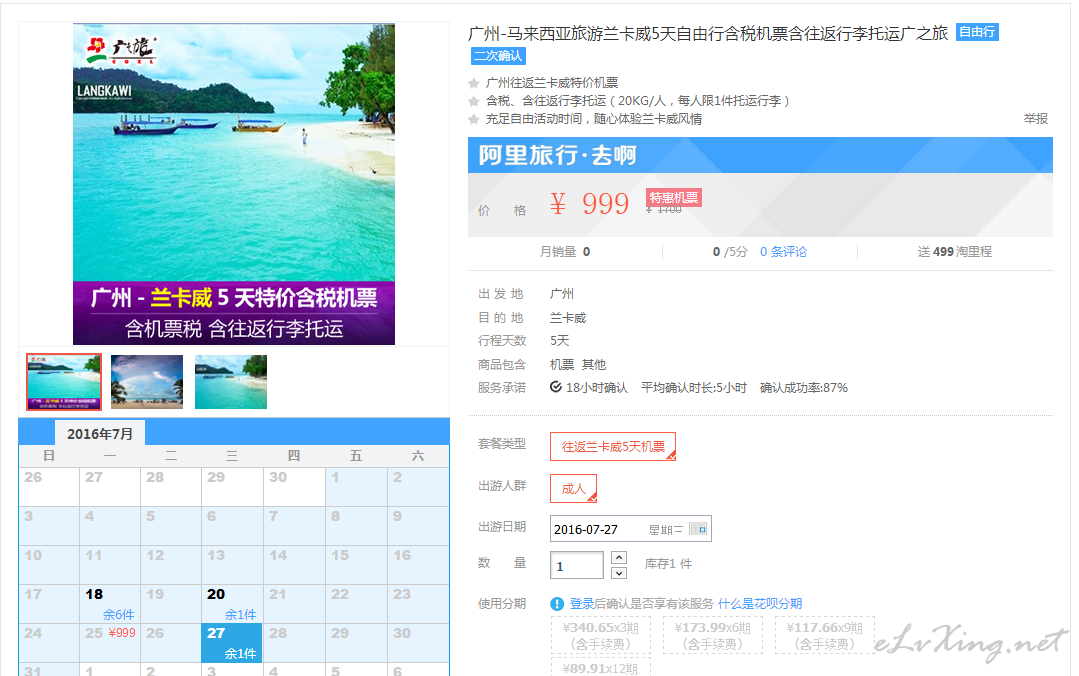Click 送 499 淘里程 text

(954, 252)
